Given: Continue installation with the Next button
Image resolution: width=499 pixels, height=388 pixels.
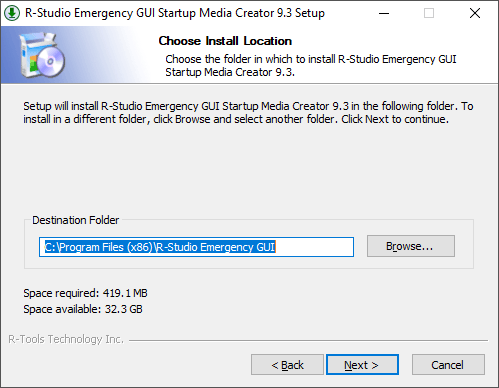Looking at the screenshot, I should (362, 365).
